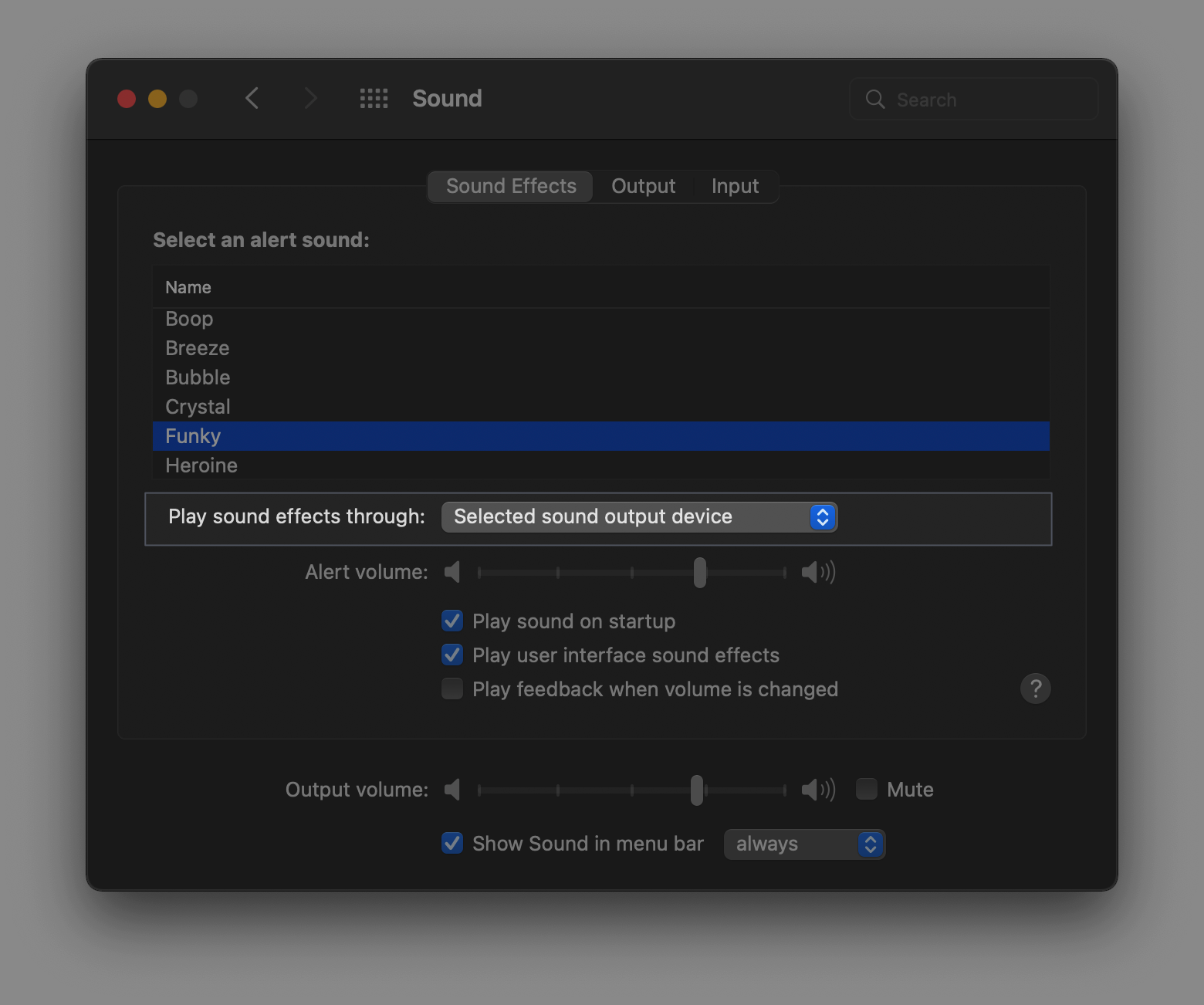Switch to the Output tab
Viewport: 1204px width, 1005px height.
(x=643, y=187)
